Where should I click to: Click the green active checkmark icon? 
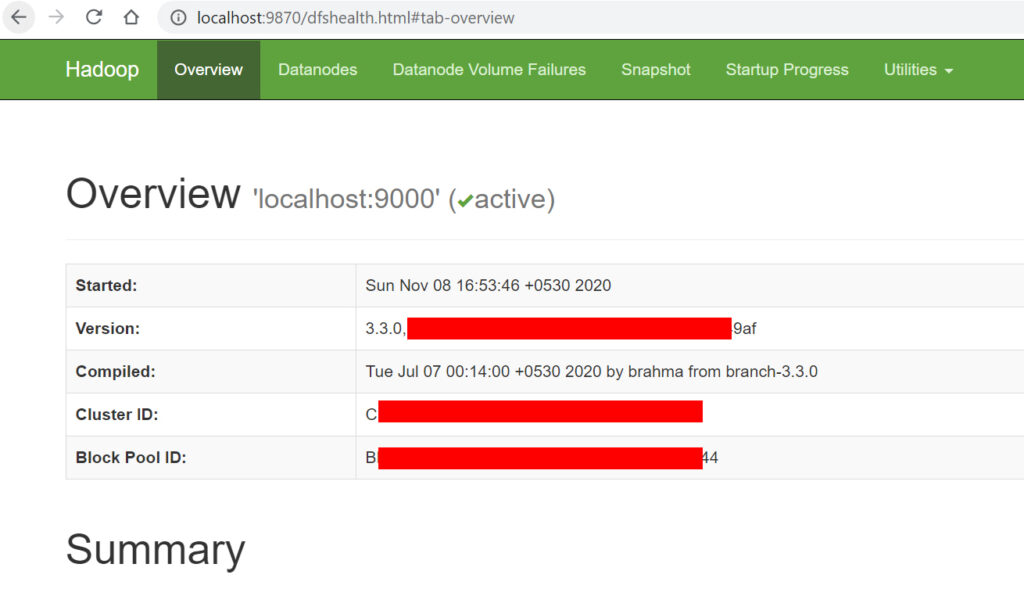(x=466, y=201)
